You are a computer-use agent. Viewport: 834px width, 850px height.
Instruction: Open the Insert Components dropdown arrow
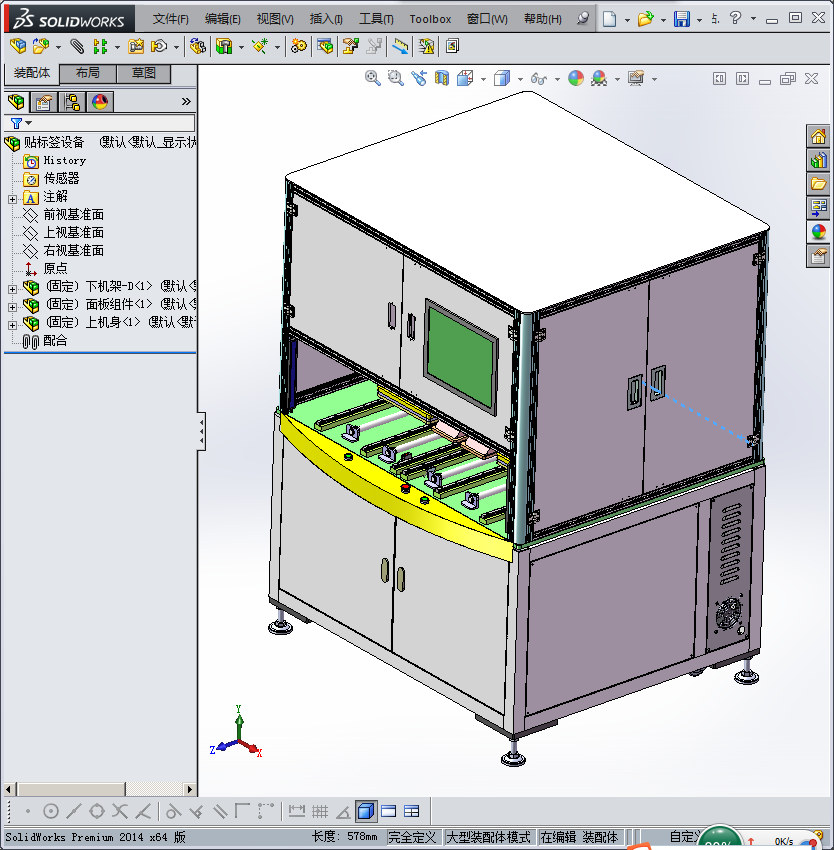58,47
